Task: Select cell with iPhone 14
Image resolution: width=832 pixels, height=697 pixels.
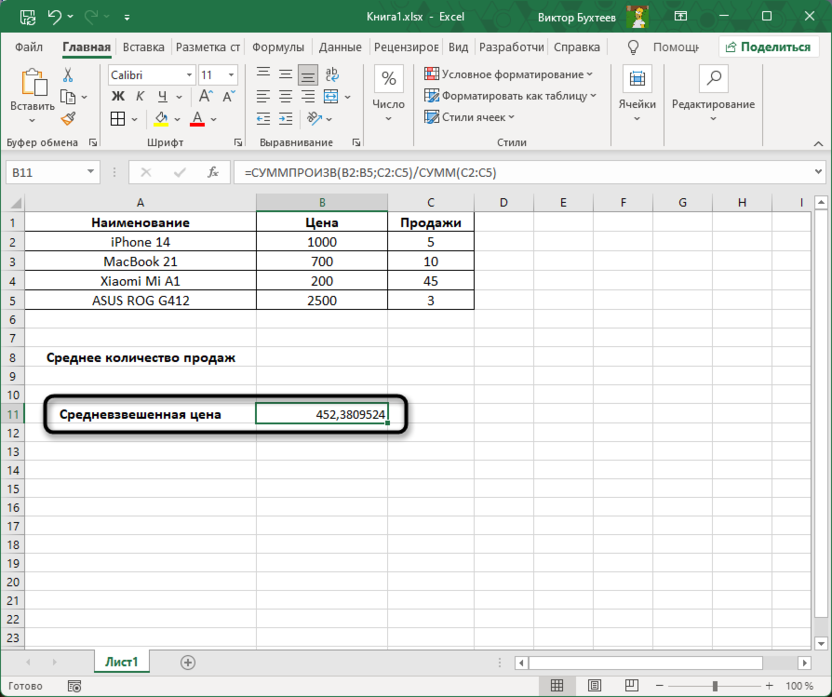Action: point(140,242)
